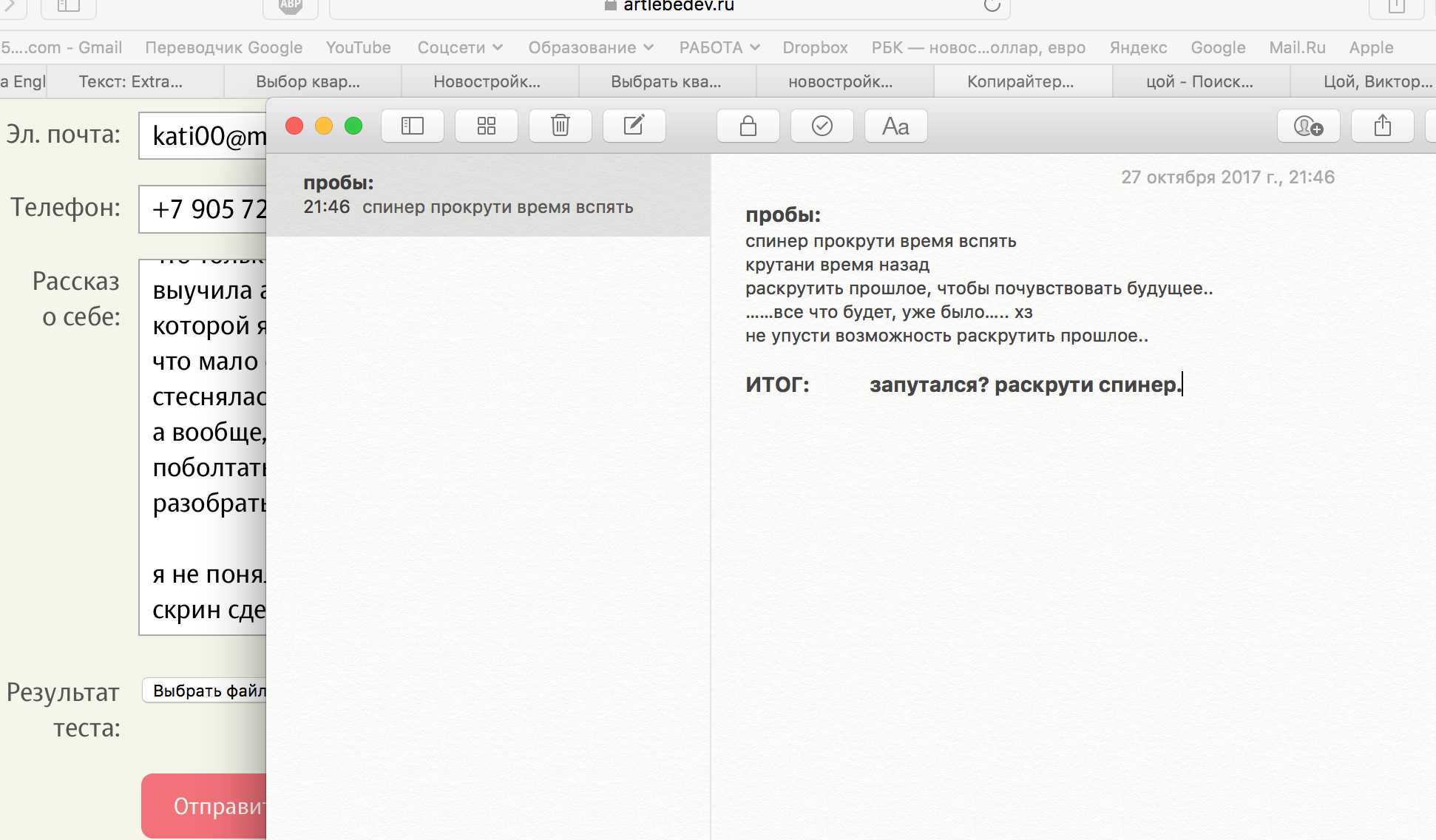Expand the Образование bookmarks folder
This screenshot has width=1436, height=840.
[x=591, y=48]
